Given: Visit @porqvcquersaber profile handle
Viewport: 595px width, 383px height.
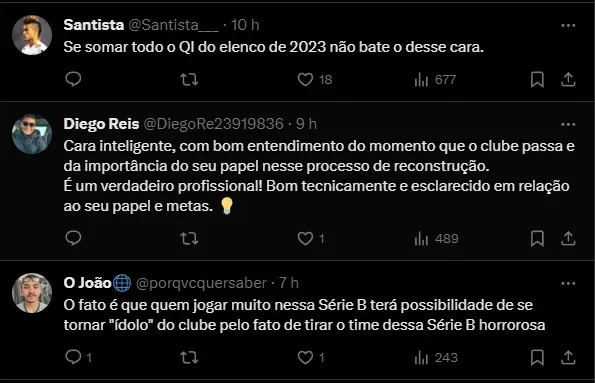Looking at the screenshot, I should click(201, 283).
